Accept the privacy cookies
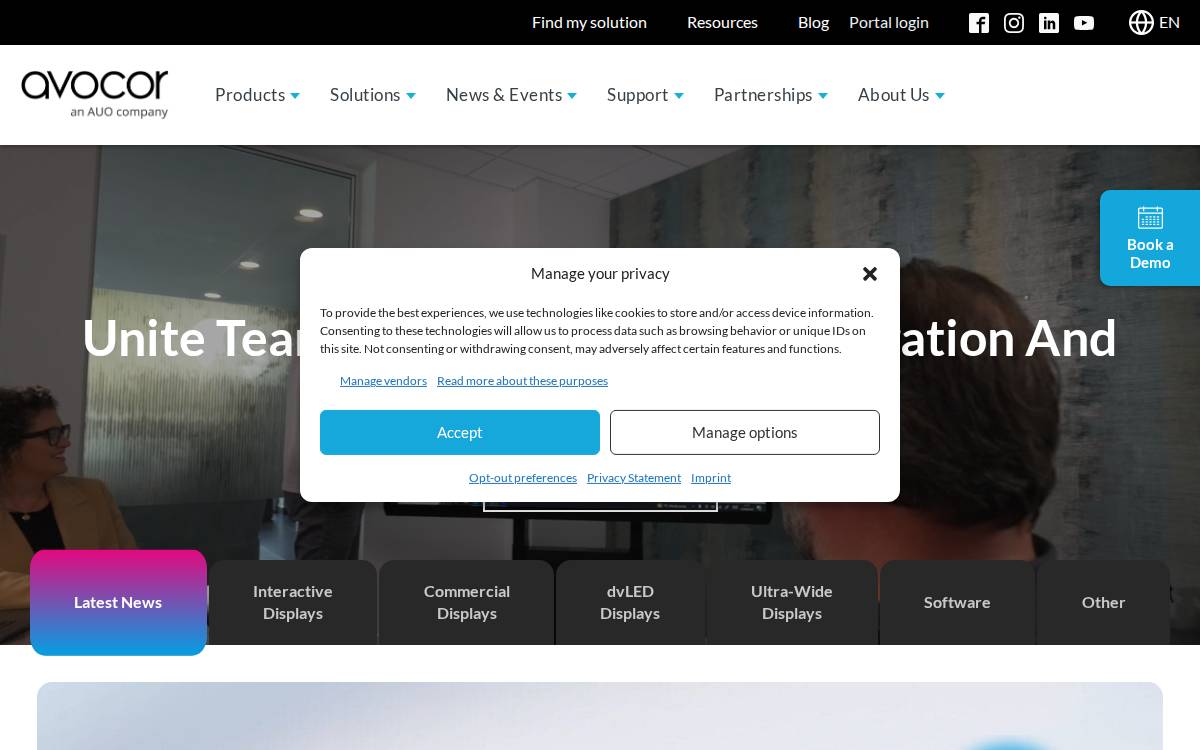 click(x=460, y=432)
